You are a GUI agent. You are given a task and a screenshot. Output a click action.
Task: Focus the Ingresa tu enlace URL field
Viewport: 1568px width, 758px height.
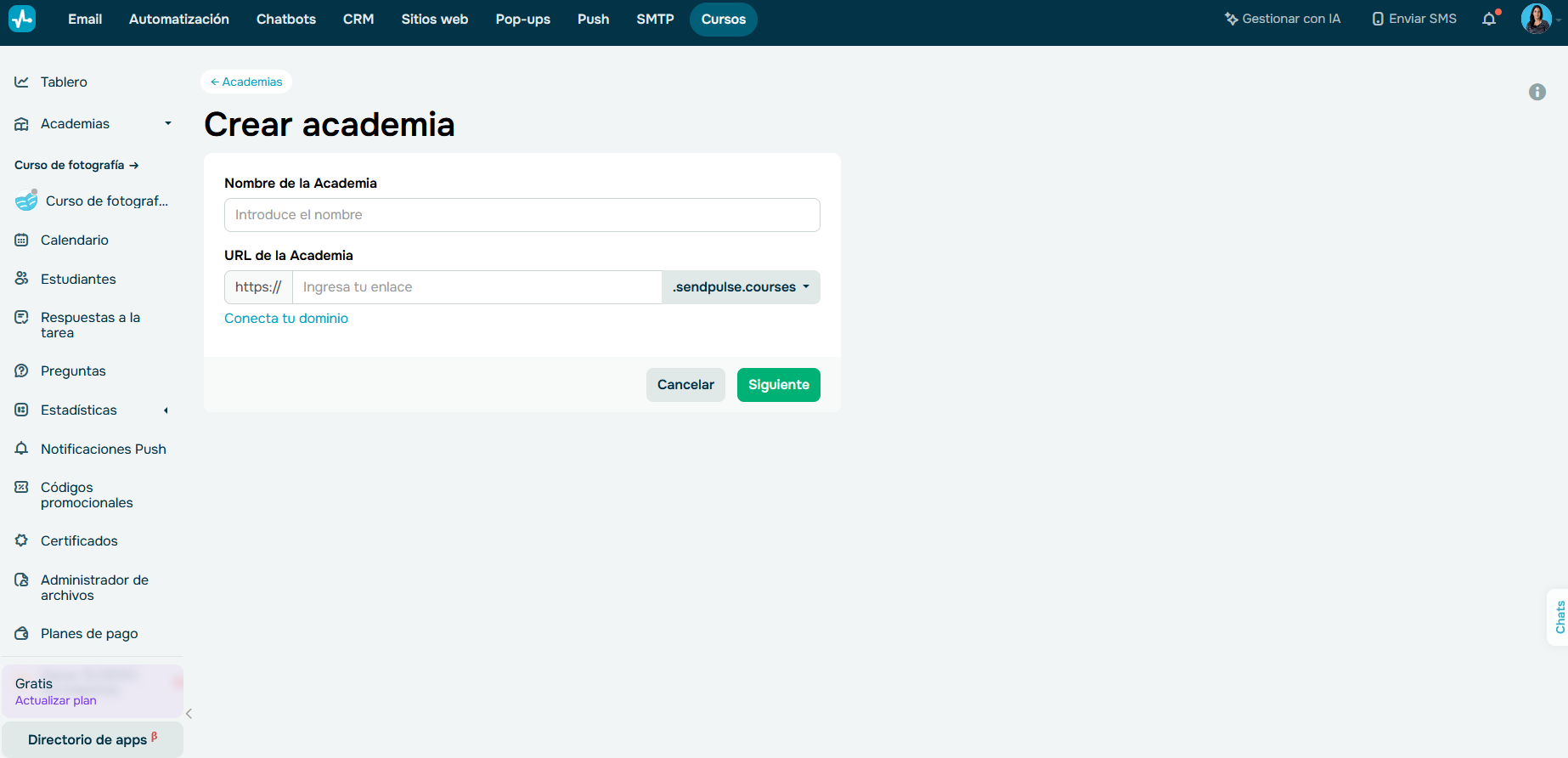point(477,287)
